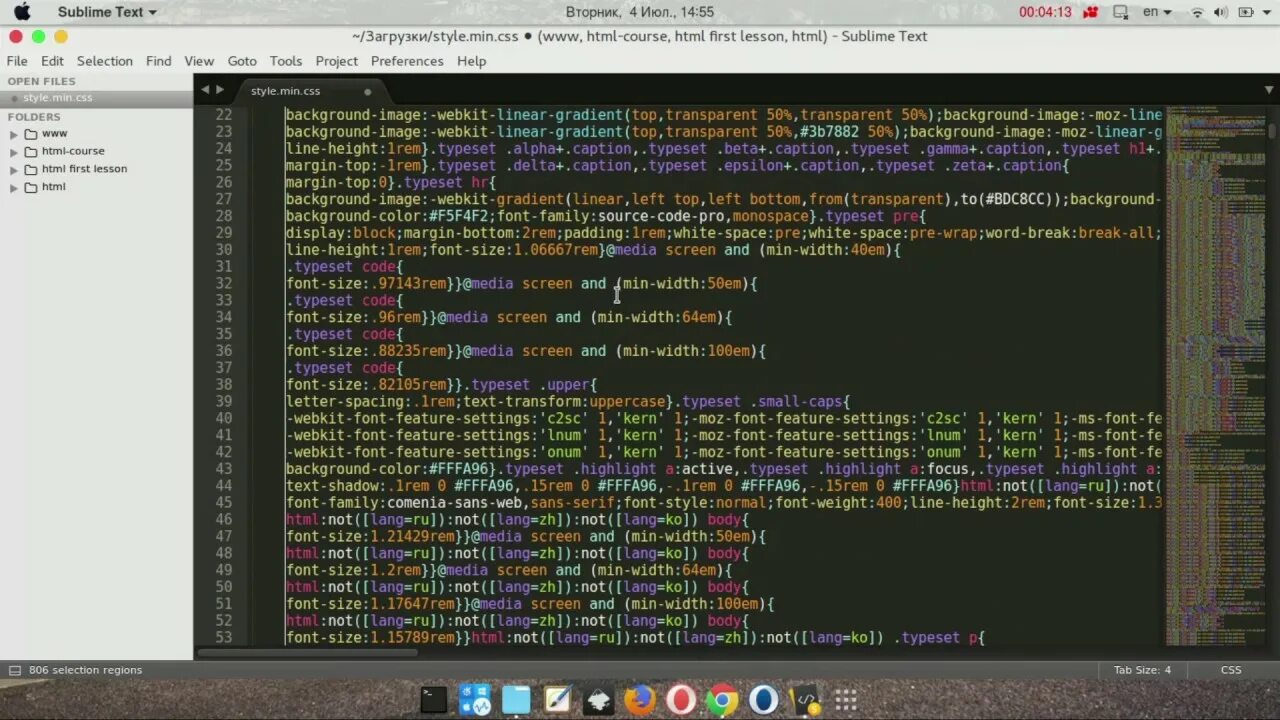Open the Project menu
1280x720 pixels.
(x=337, y=61)
